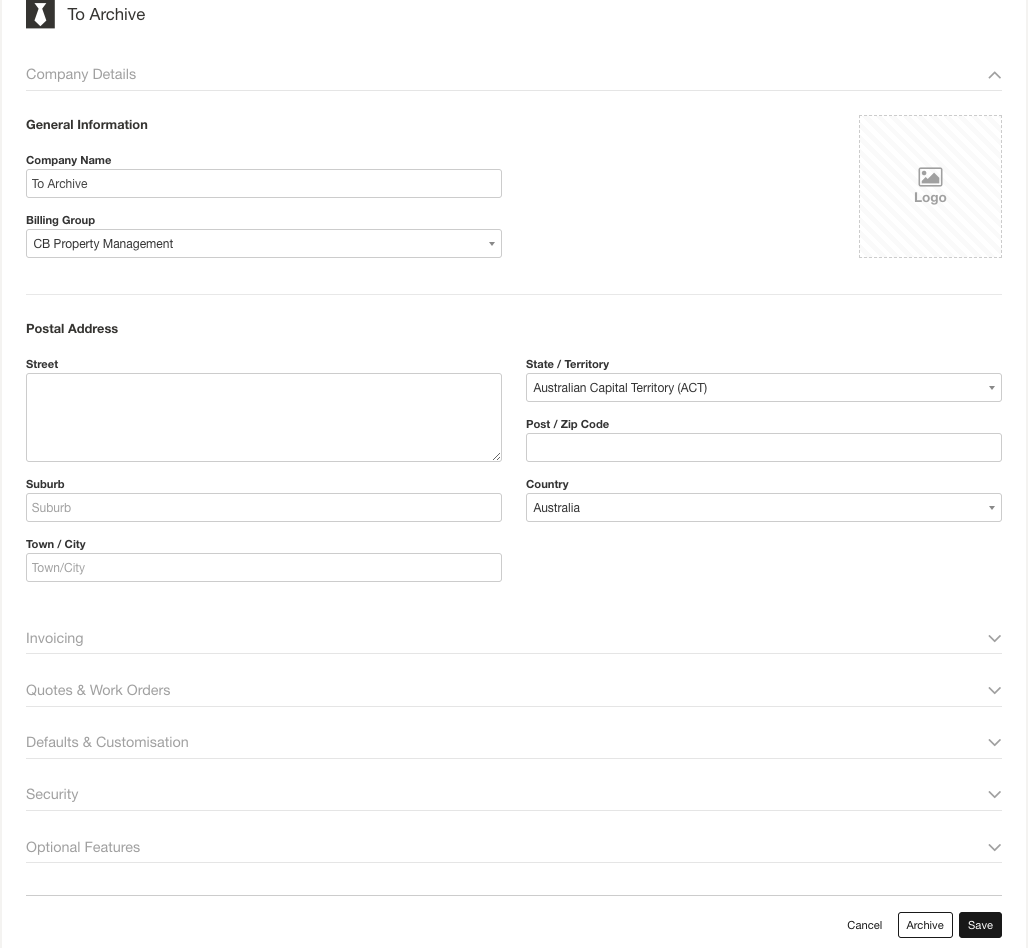Viewport: 1028px width, 948px height.
Task: Click the Save button
Action: (980, 925)
